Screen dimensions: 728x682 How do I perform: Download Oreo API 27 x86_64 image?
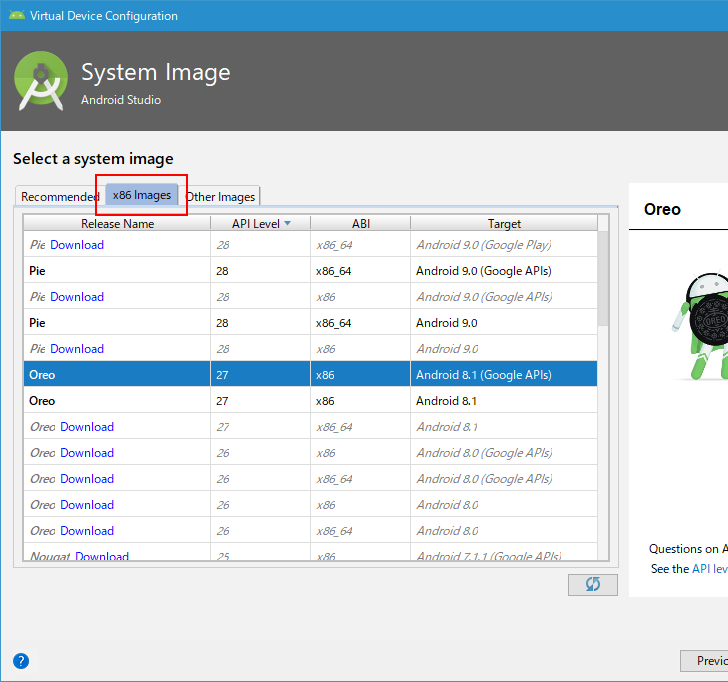pos(87,427)
